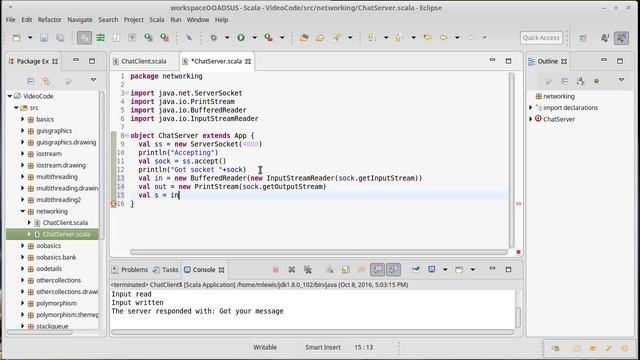The image size is (640, 360).
Task: Open the Window menu
Action: 198,20
